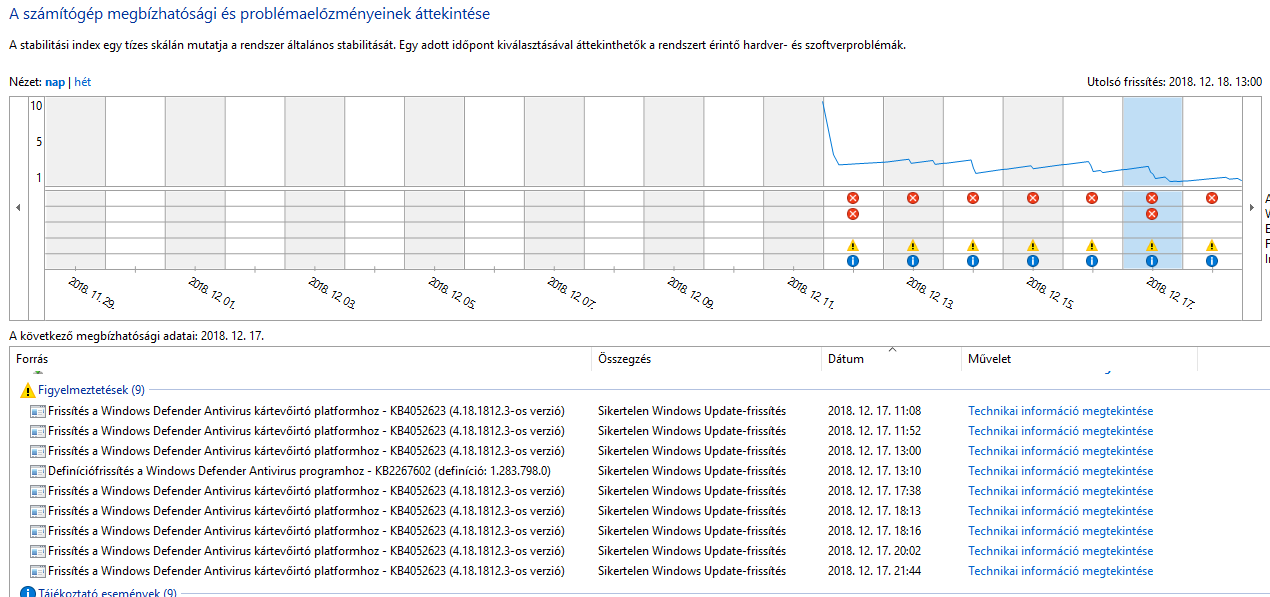
Task: Click the Windows failure icon in the highlighted December 17 column
Action: click(x=1152, y=214)
